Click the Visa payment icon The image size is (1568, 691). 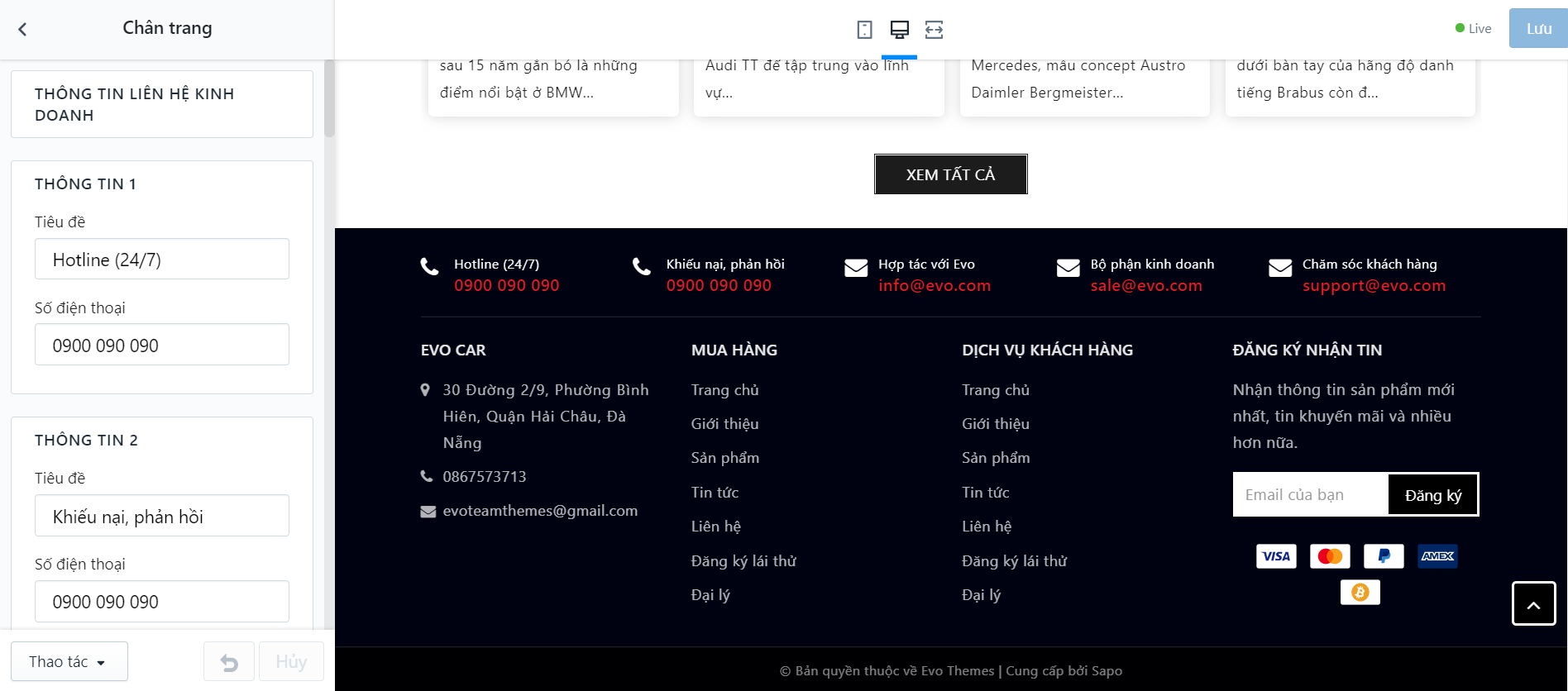1276,556
